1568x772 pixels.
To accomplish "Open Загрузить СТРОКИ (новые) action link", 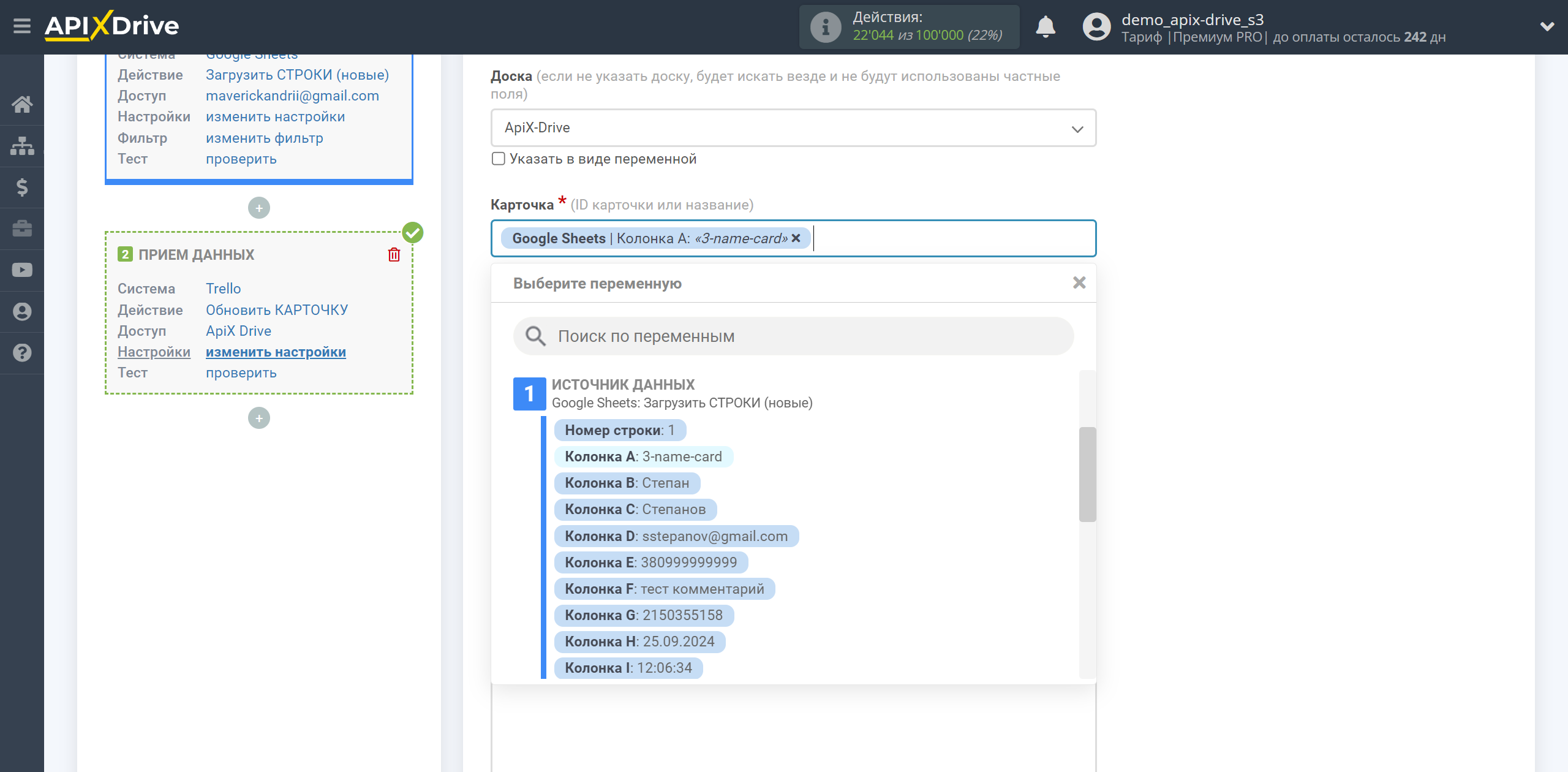I will (x=297, y=75).
